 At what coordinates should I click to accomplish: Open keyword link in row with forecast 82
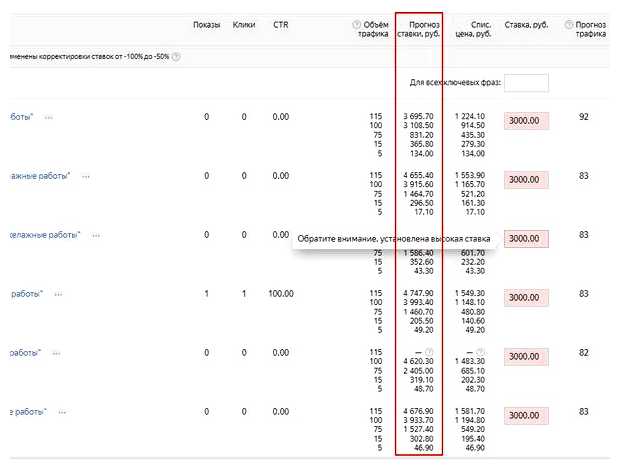coord(25,352)
